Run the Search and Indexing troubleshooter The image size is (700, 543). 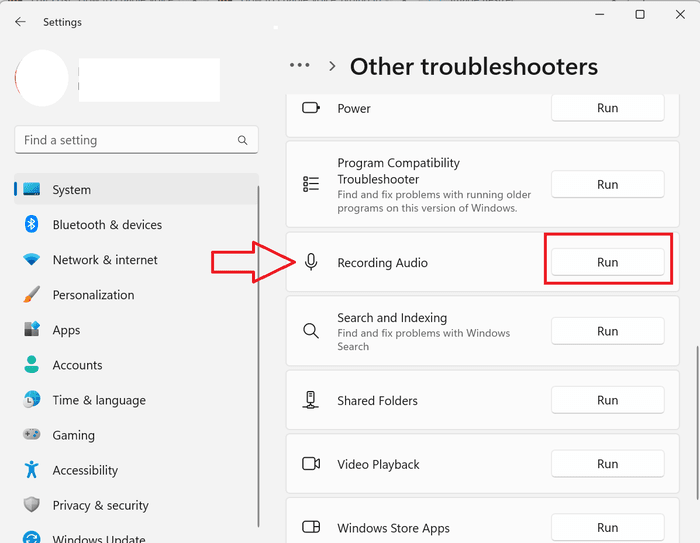click(x=608, y=331)
